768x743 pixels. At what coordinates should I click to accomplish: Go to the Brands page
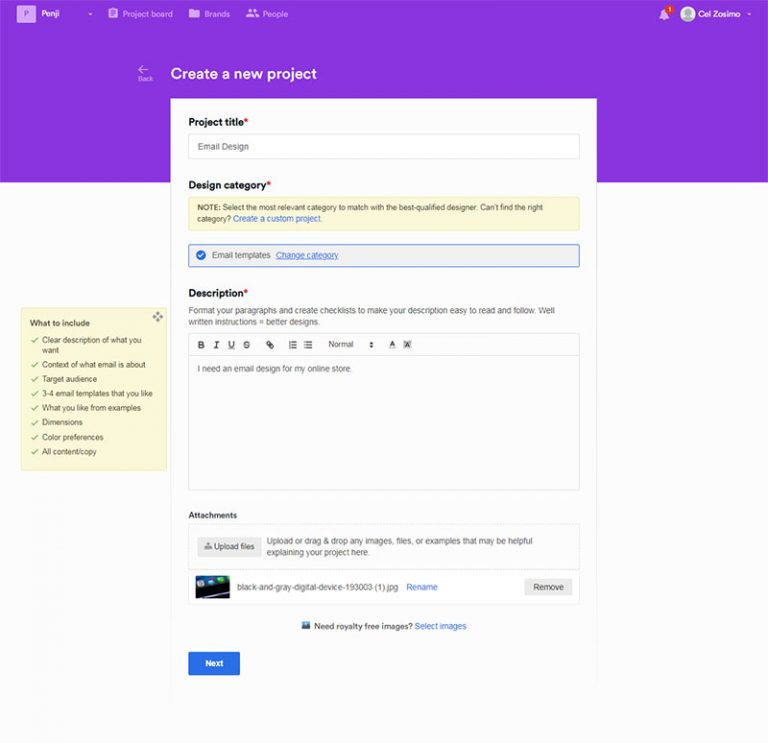pos(210,14)
